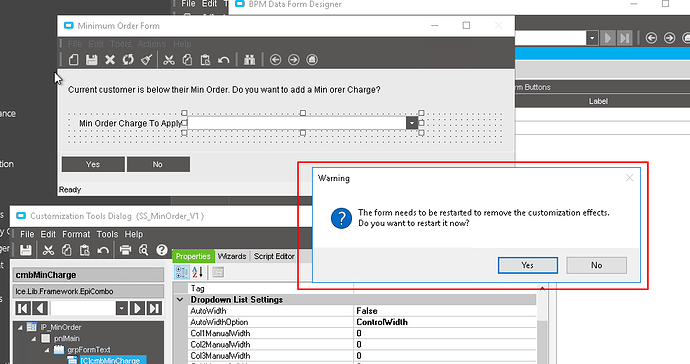Select the Categorized view icon in Properties grid

click(182, 272)
